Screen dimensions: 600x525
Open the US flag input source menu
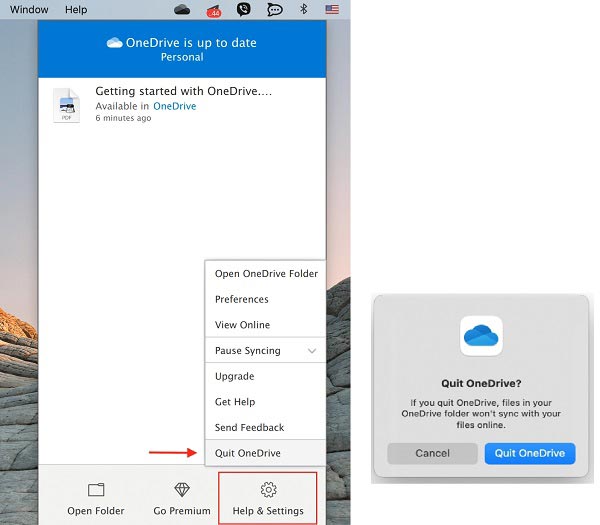(x=332, y=9)
